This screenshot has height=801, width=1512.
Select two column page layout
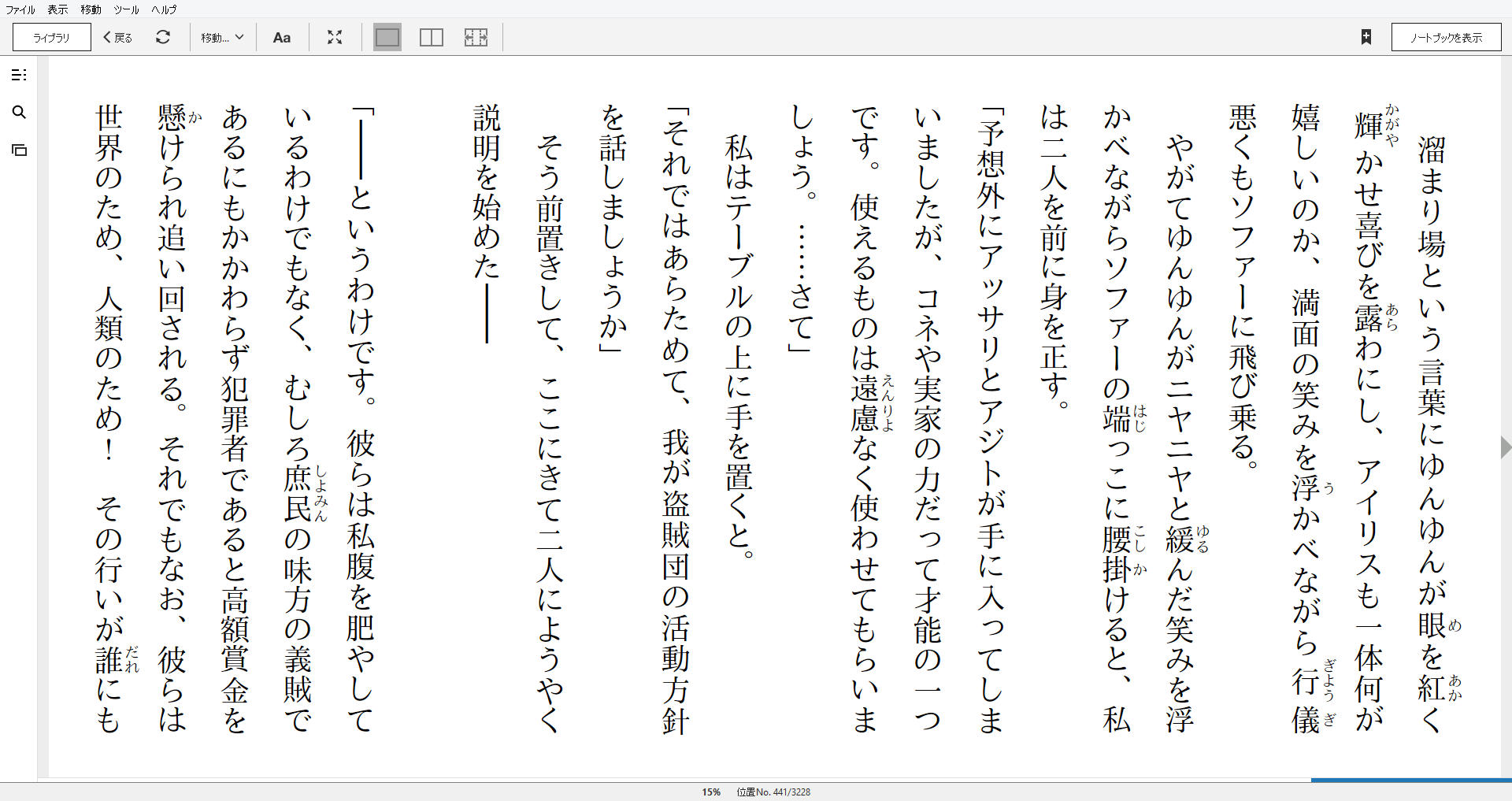click(x=432, y=37)
